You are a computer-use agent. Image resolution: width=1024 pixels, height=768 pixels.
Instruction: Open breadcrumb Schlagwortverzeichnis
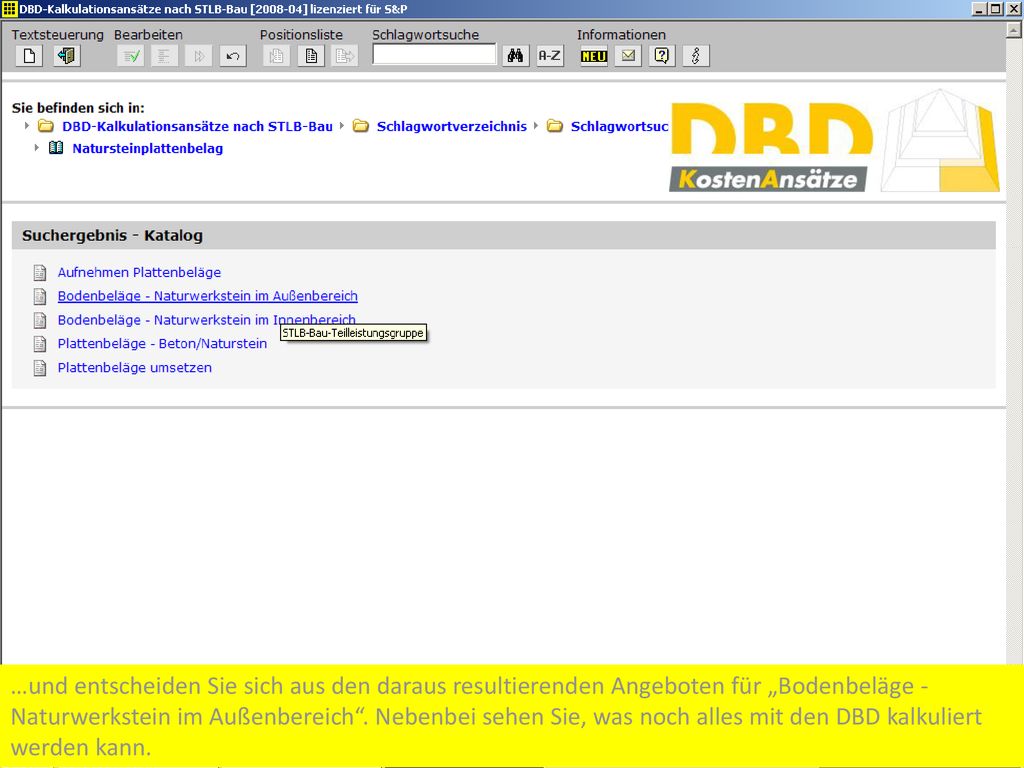click(451, 127)
